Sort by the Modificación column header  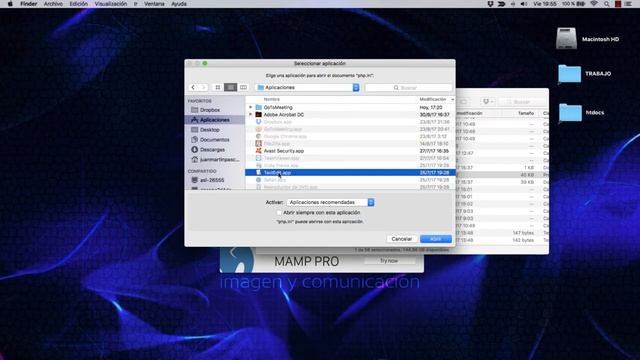pos(433,99)
